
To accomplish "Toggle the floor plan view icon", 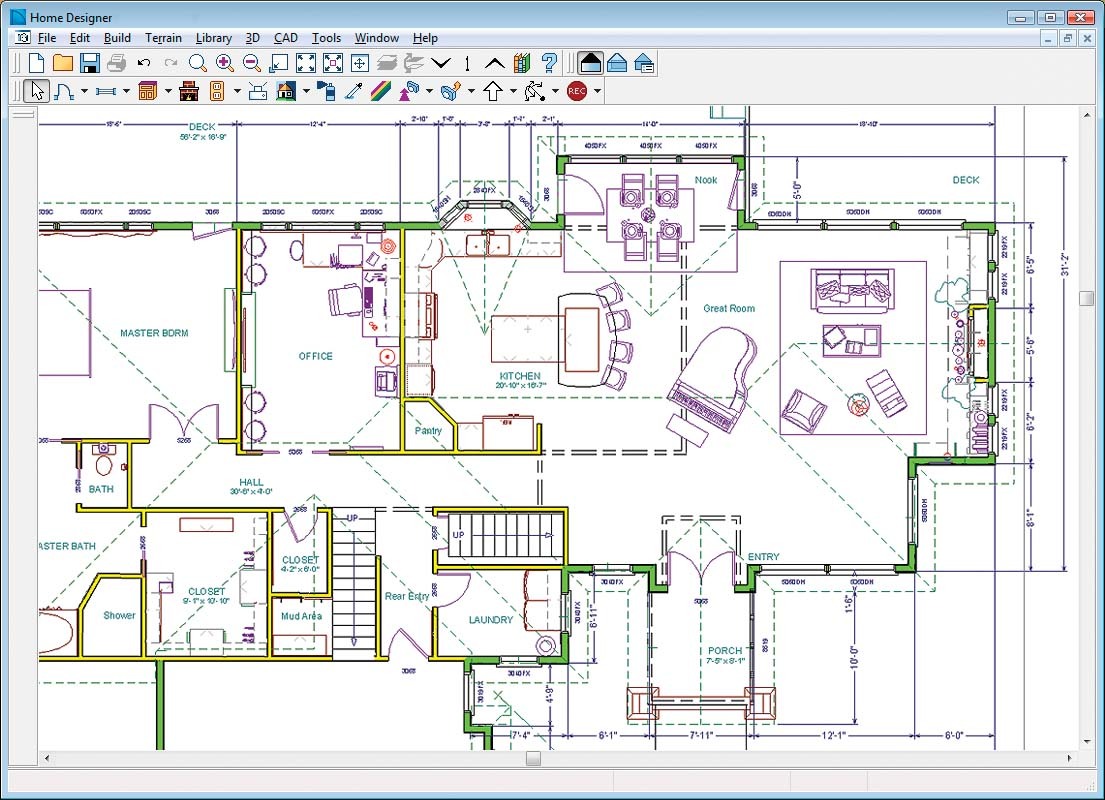I will tap(590, 63).
